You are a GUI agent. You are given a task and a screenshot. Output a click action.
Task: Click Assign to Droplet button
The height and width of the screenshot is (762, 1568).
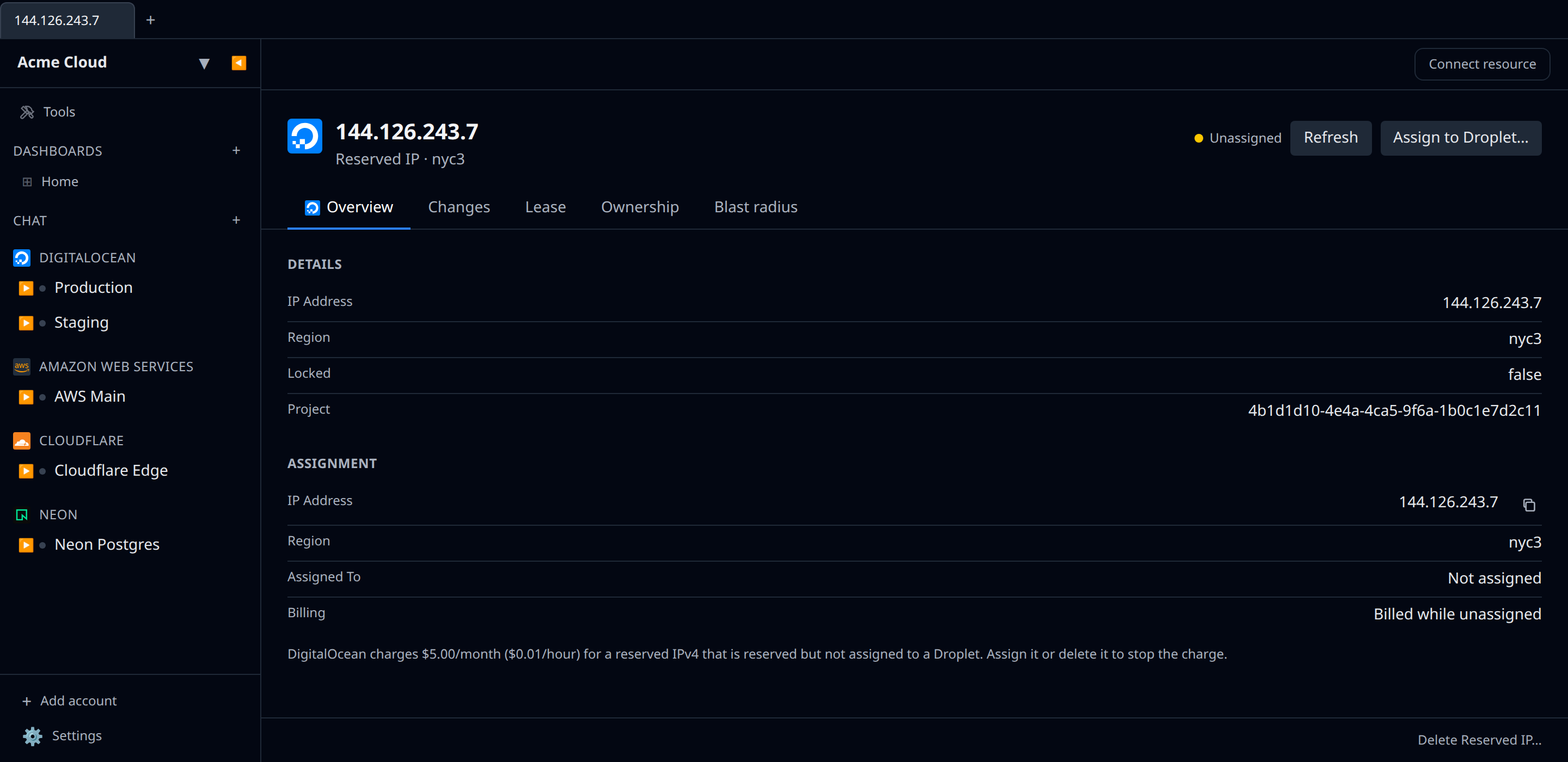(1460, 138)
